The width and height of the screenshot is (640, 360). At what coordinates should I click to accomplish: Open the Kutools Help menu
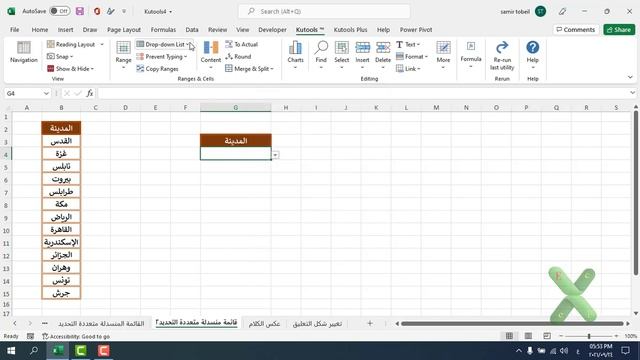click(x=533, y=55)
